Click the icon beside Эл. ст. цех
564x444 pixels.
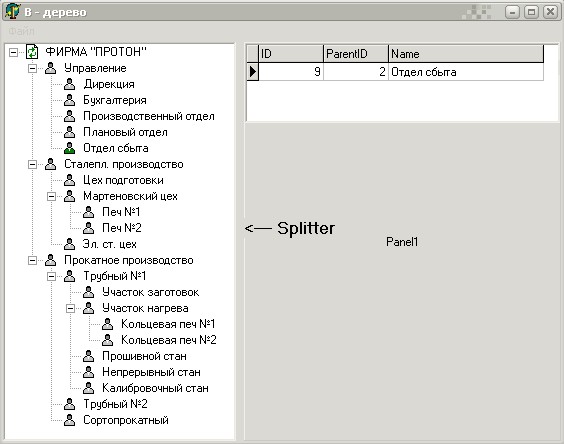coord(69,244)
